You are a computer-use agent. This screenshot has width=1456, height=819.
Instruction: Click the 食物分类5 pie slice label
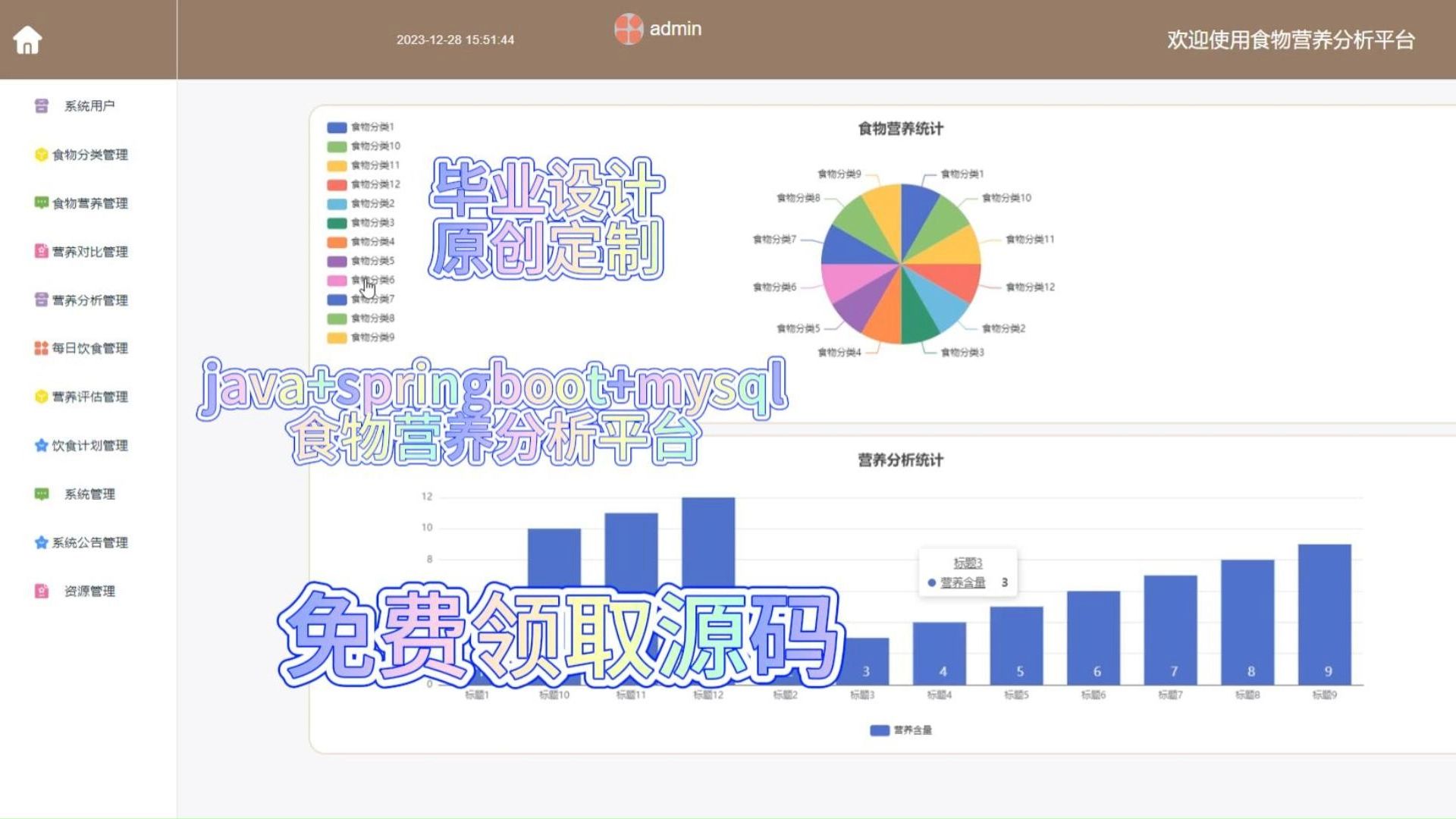pos(798,328)
